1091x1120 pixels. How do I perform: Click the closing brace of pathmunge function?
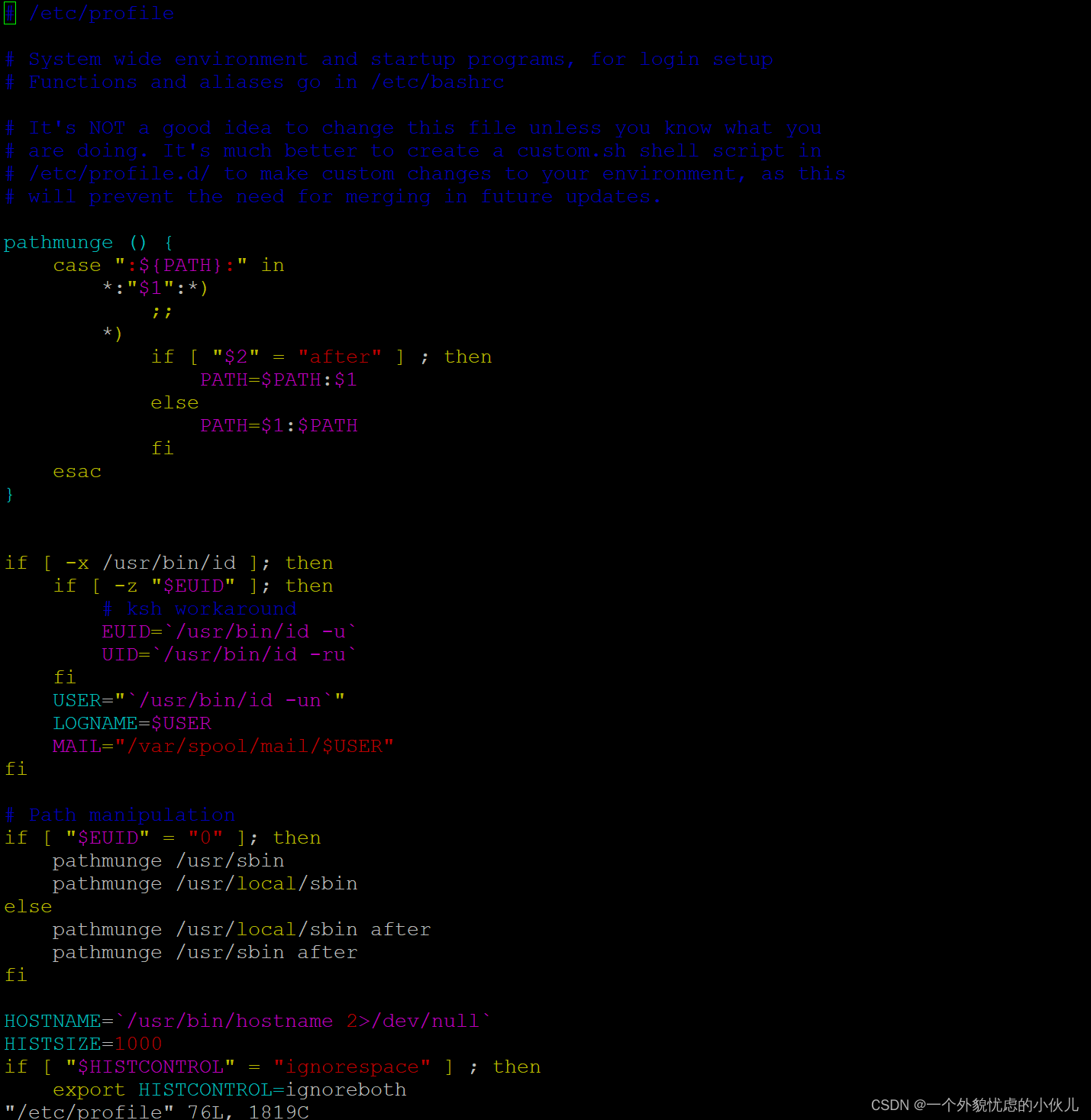[9, 495]
